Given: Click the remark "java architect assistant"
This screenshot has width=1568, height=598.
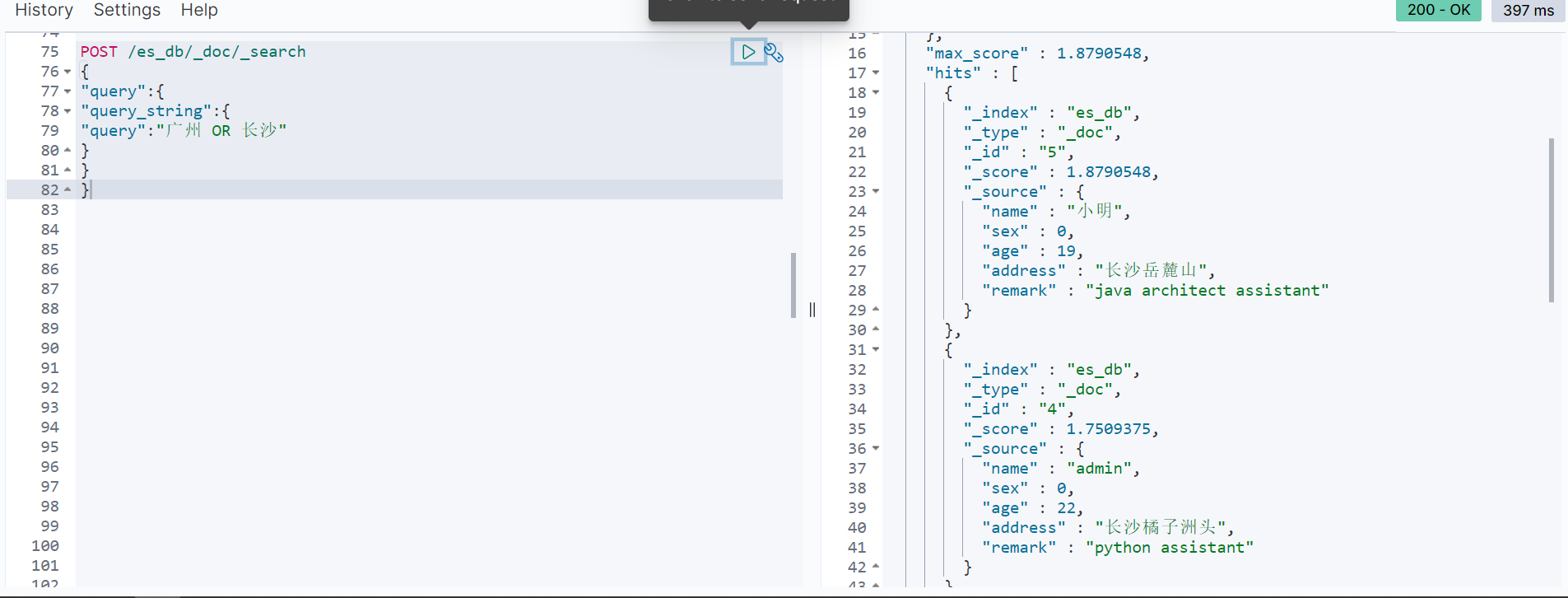Looking at the screenshot, I should tap(1207, 291).
